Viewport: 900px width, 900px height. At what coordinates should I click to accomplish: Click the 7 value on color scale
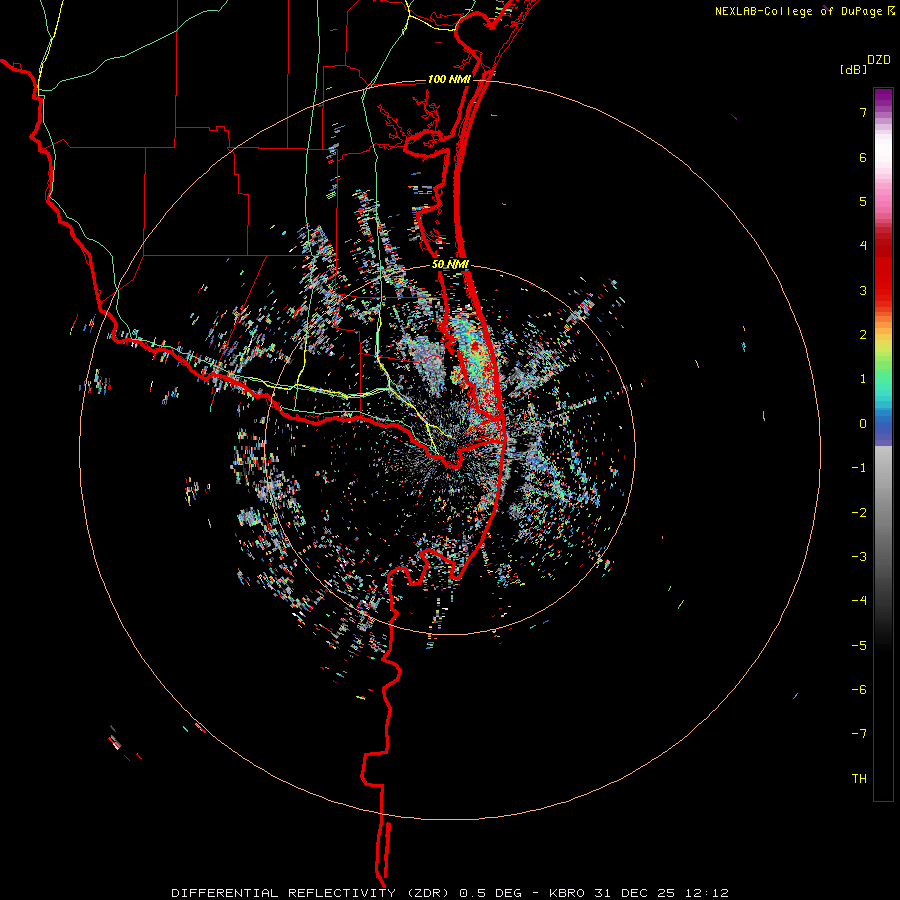[862, 112]
